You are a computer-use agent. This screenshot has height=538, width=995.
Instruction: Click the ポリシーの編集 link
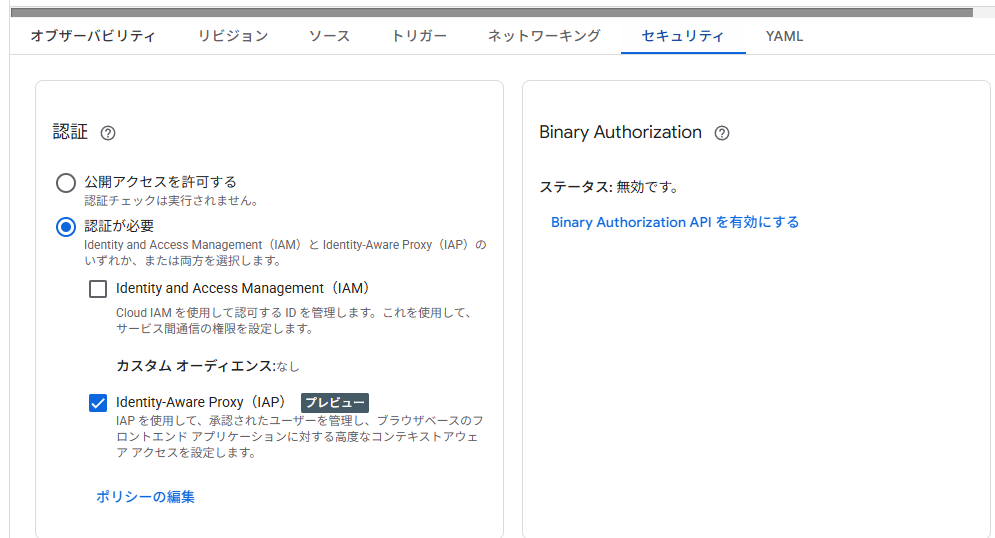[x=145, y=497]
